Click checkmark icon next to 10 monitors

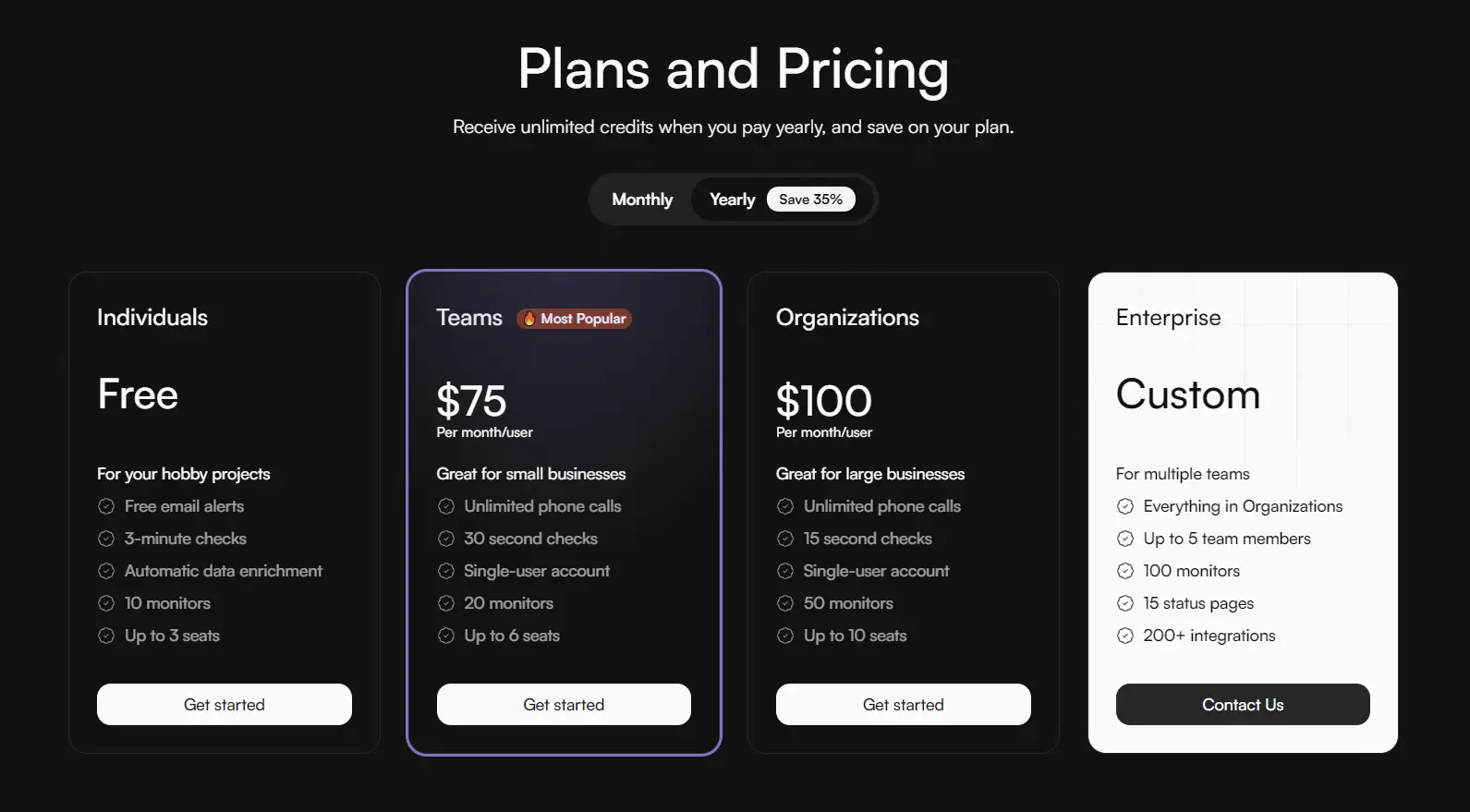104,603
